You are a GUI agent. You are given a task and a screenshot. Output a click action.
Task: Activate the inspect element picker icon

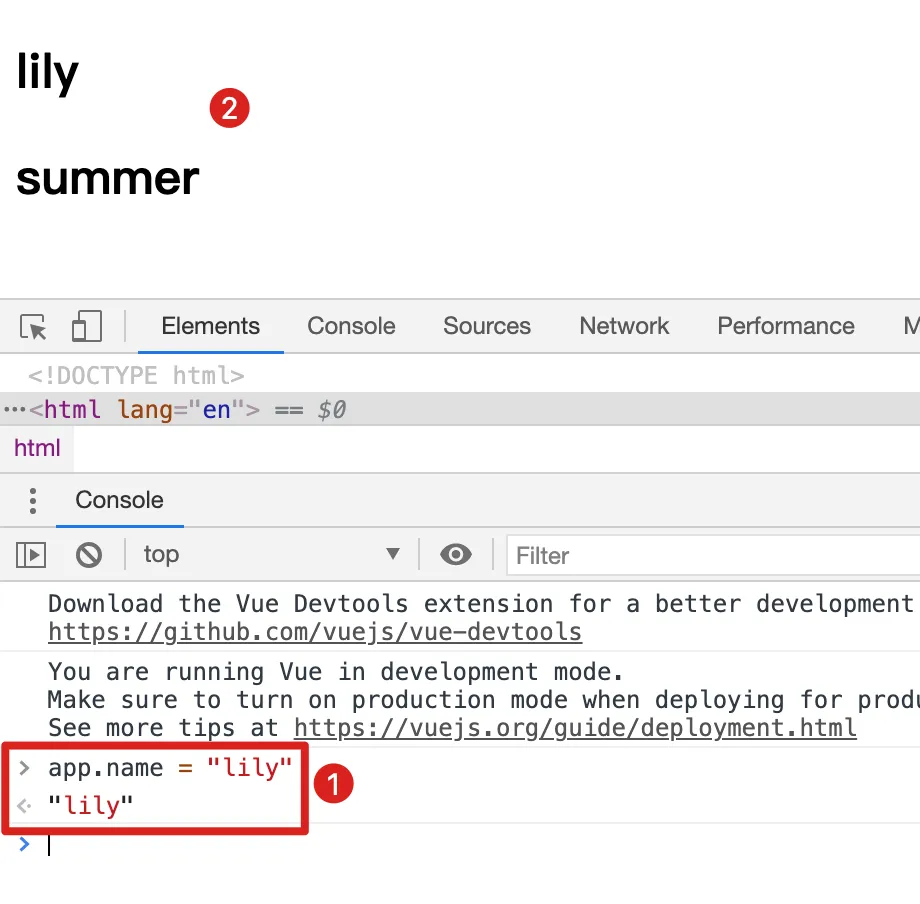coord(33,326)
